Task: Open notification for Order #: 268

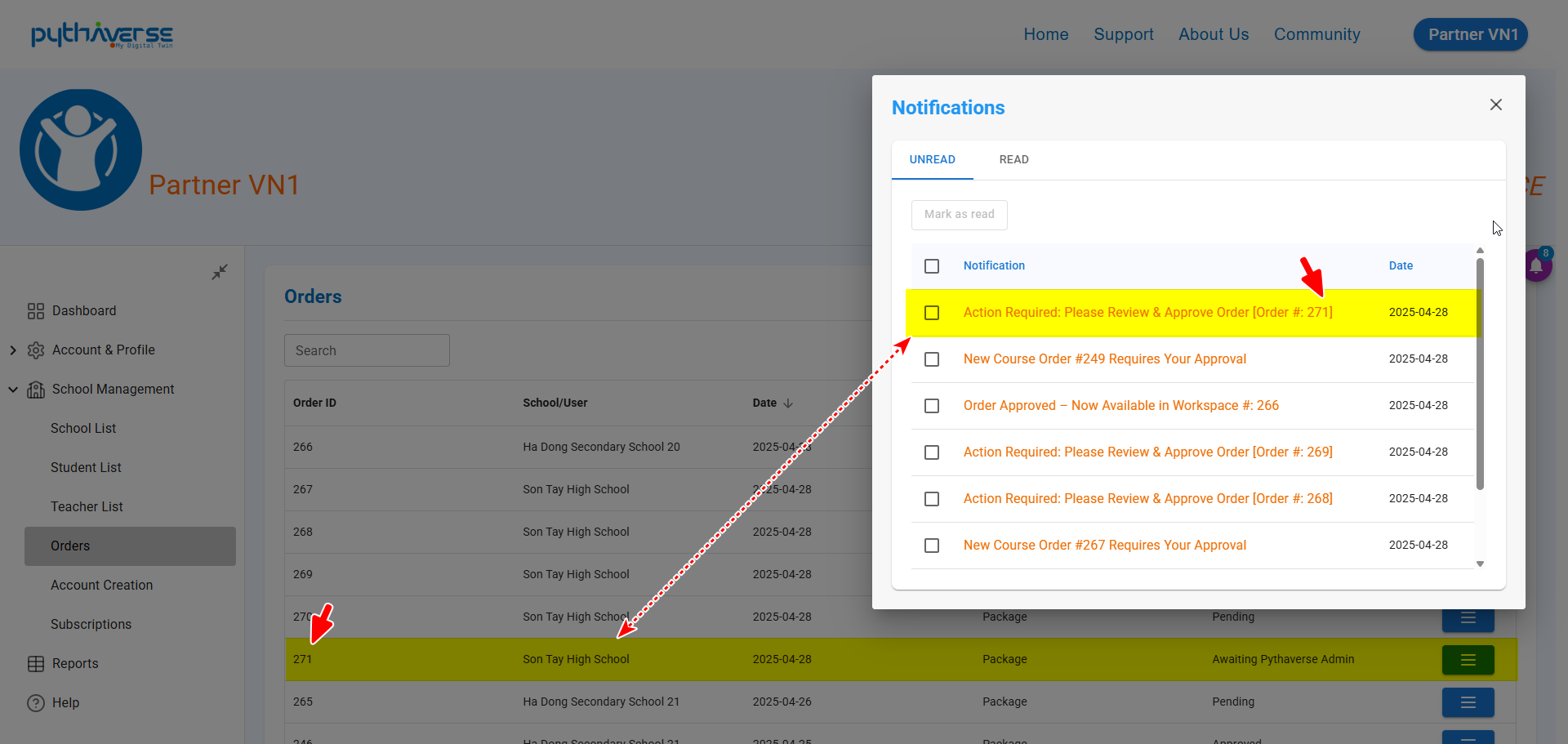Action: coord(1147,499)
